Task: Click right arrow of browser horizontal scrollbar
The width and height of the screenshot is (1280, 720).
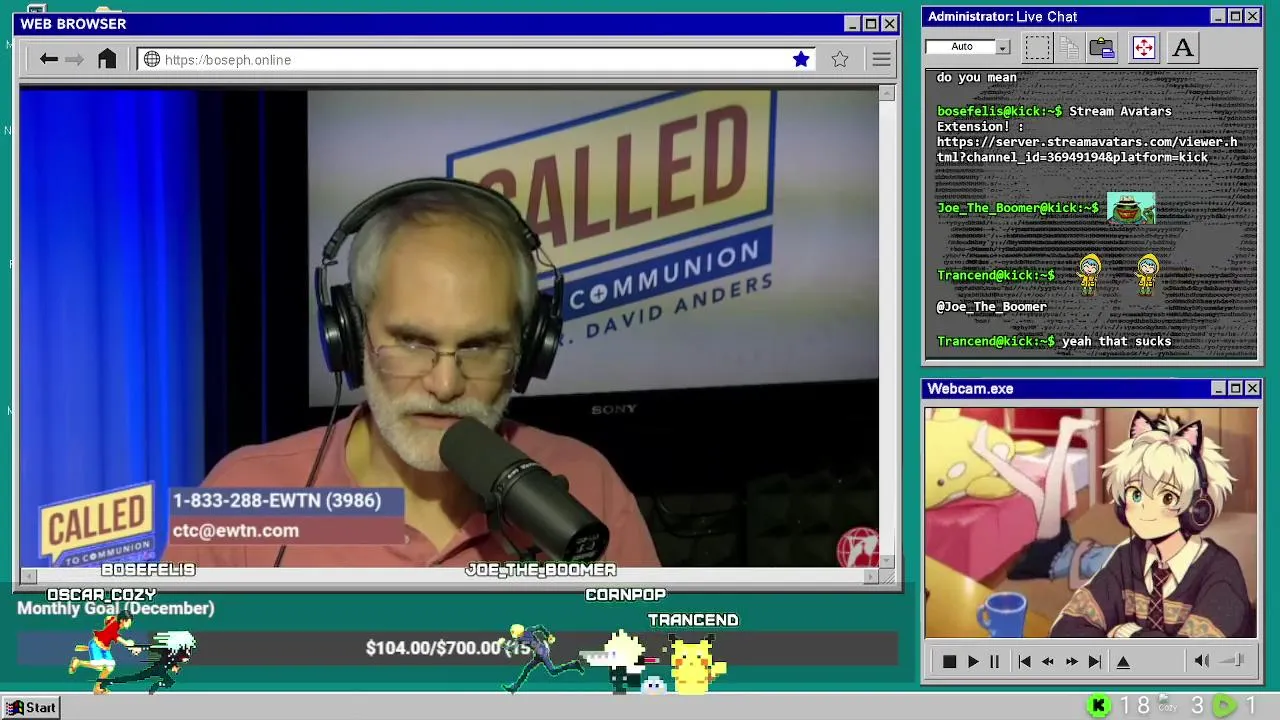Action: click(x=871, y=576)
